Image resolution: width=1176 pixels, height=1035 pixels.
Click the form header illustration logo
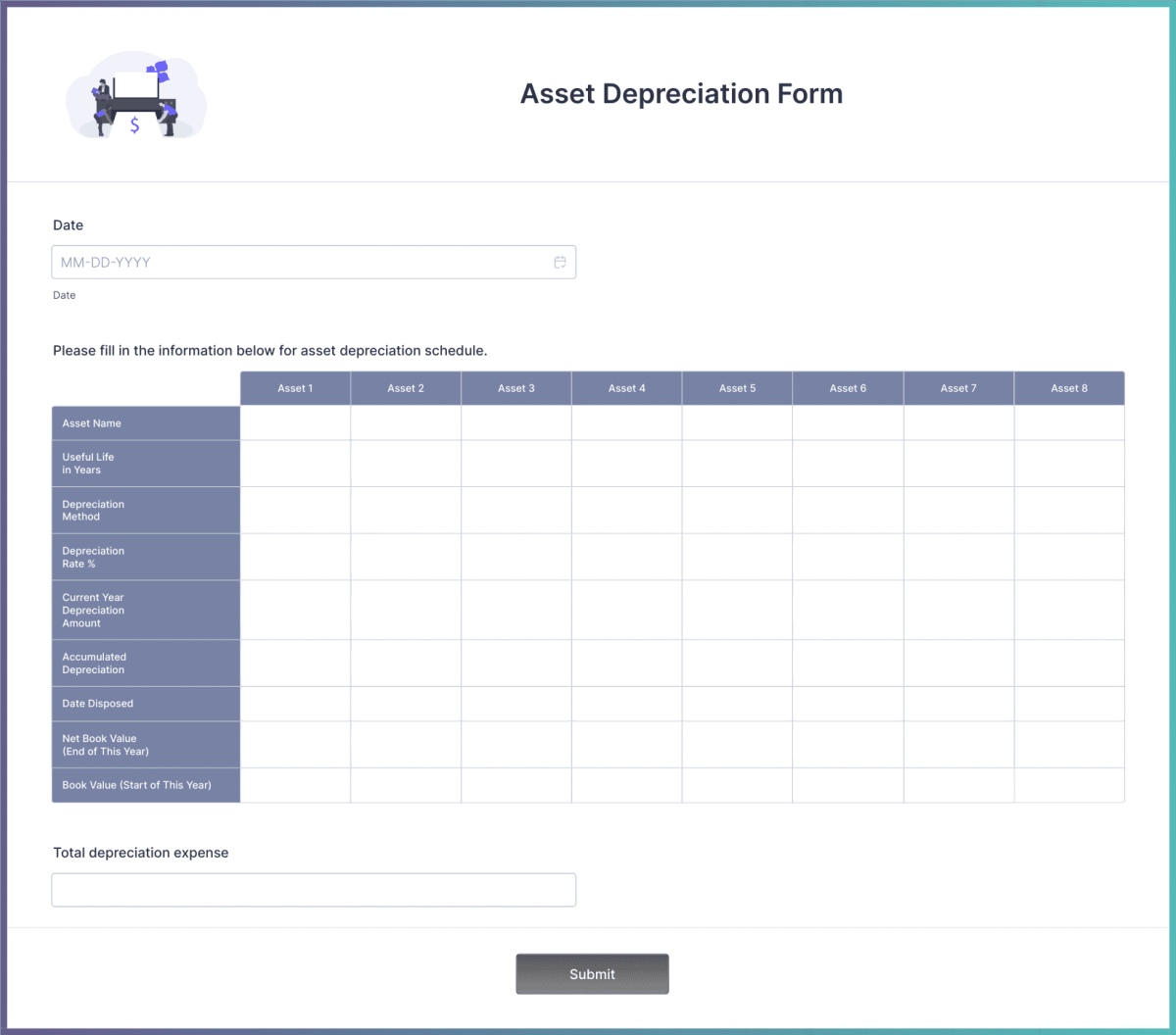(135, 95)
